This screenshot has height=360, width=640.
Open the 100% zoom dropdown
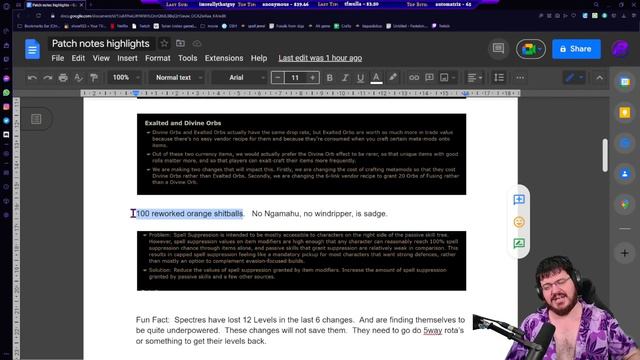[x=126, y=78]
